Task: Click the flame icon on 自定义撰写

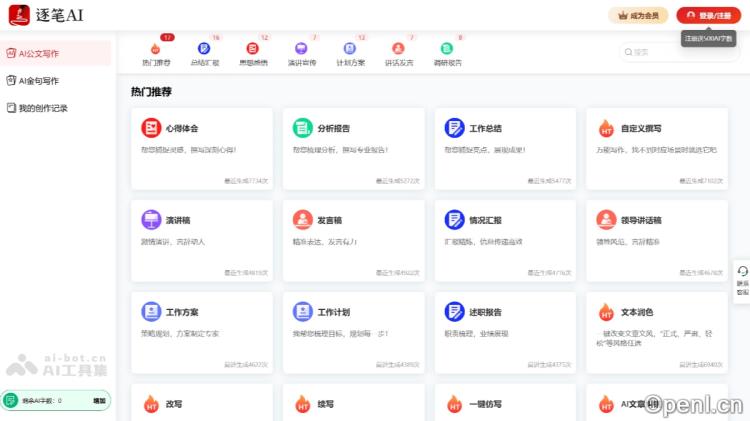Action: coord(606,128)
